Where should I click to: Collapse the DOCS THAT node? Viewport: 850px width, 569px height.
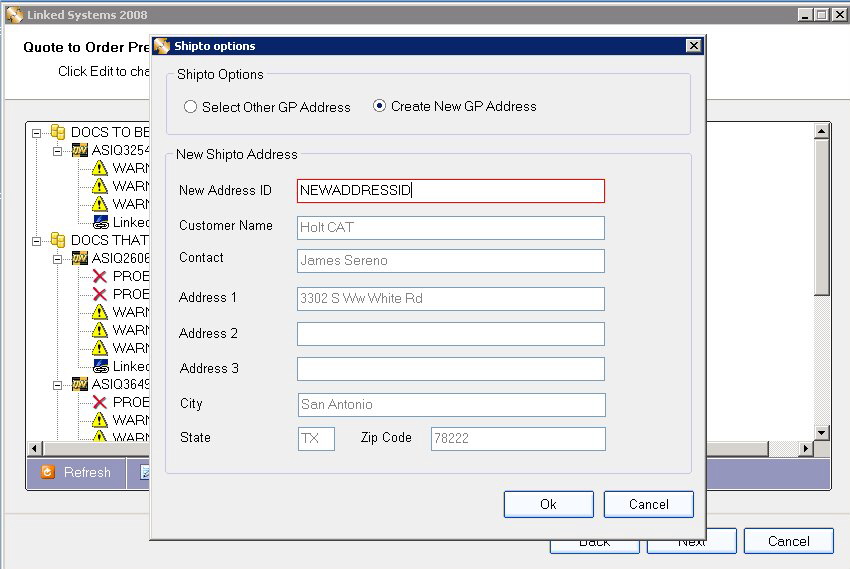pyautogui.click(x=36, y=241)
